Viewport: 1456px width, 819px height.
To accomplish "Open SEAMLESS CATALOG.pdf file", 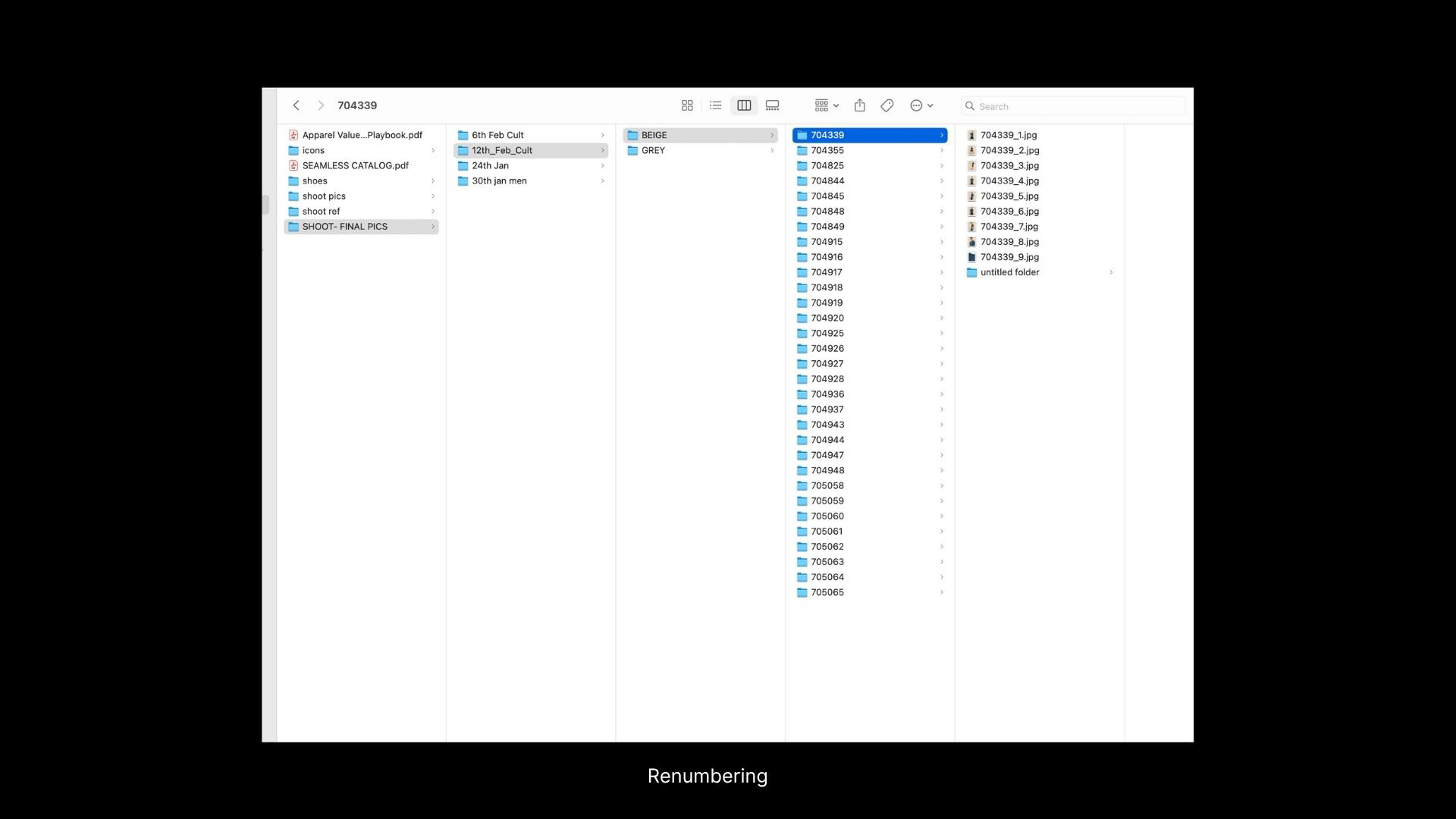I will pyautogui.click(x=355, y=165).
